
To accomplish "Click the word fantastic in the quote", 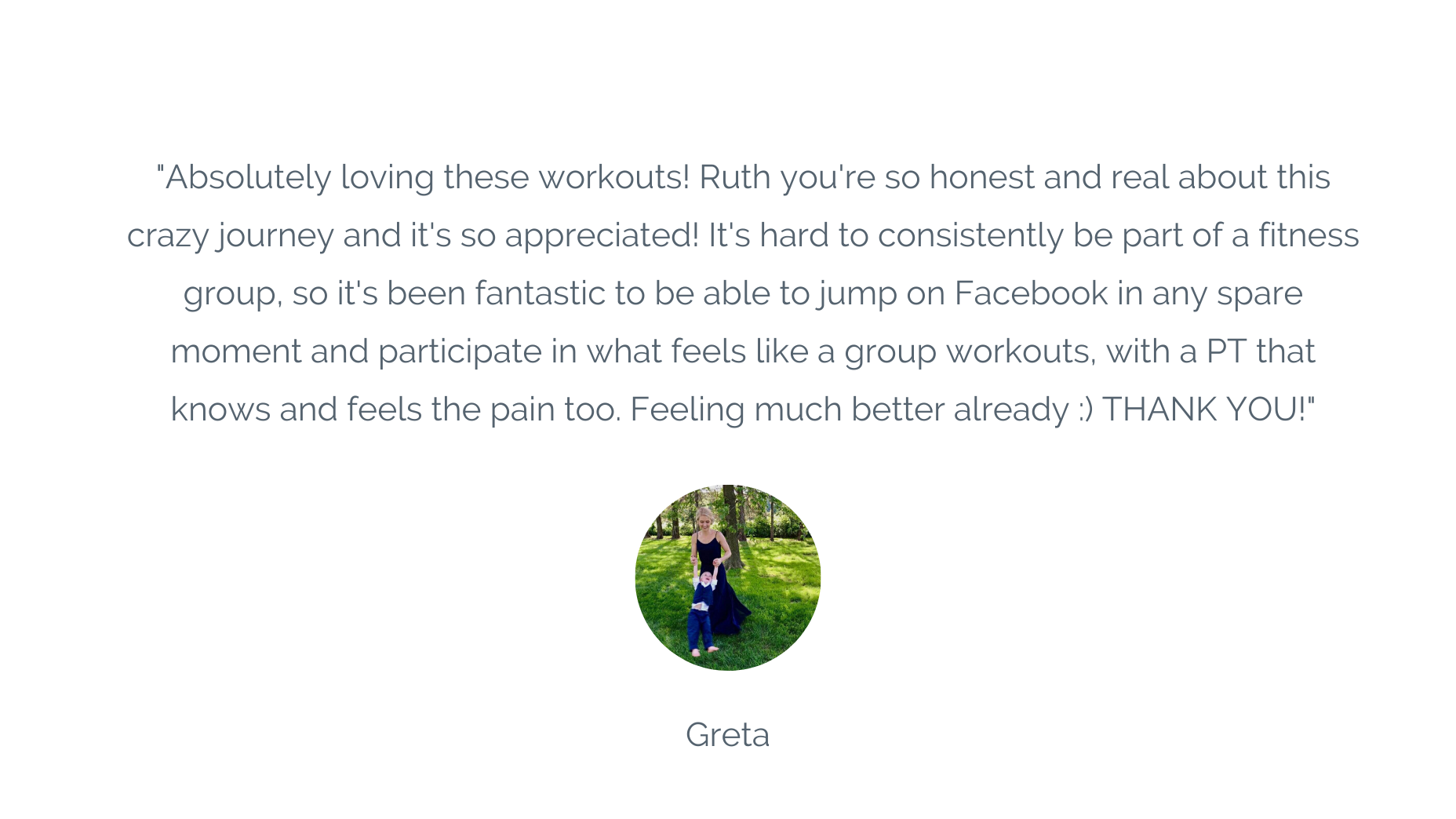I will coord(541,293).
